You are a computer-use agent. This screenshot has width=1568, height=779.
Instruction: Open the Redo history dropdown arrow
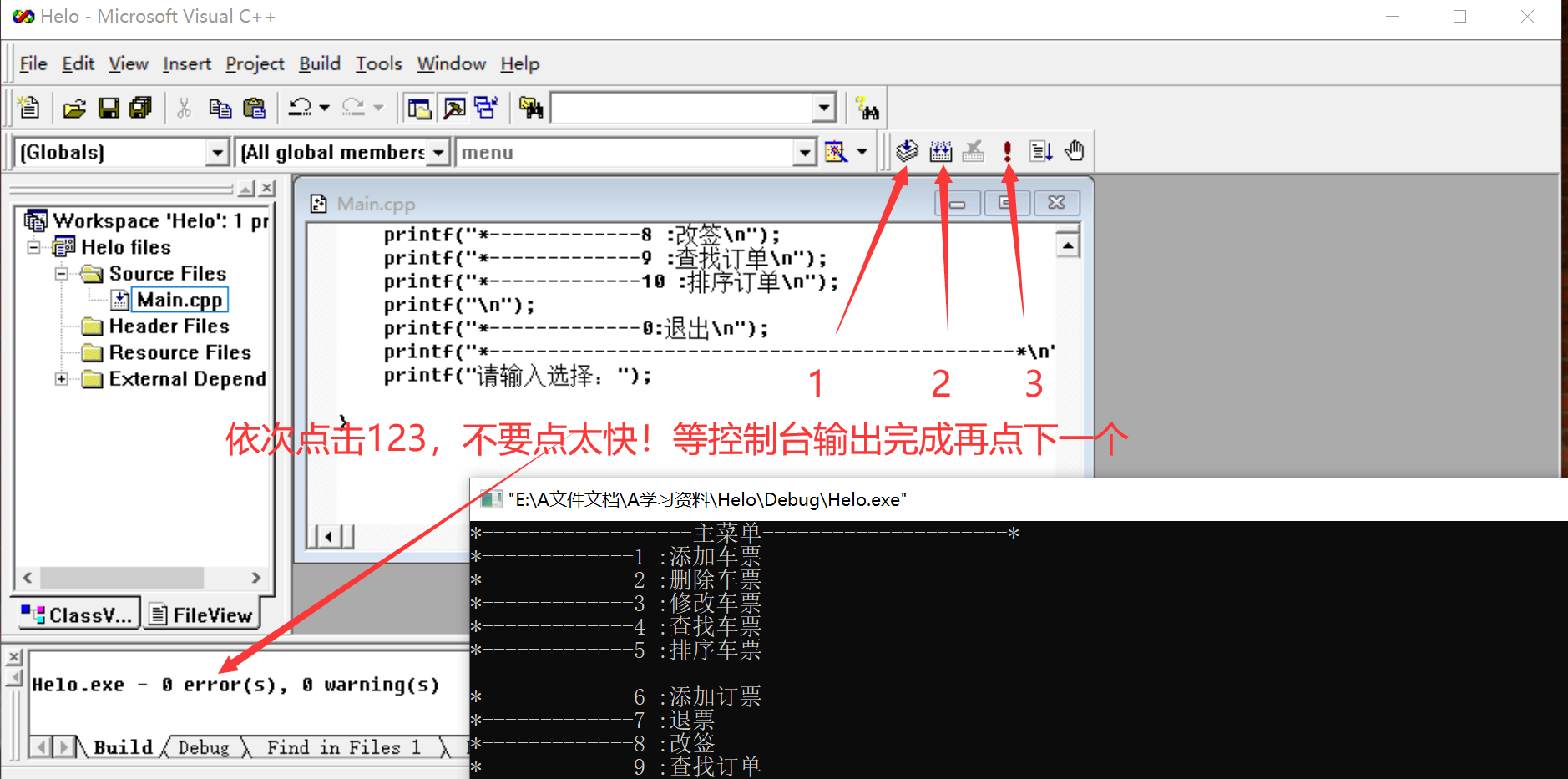point(378,108)
